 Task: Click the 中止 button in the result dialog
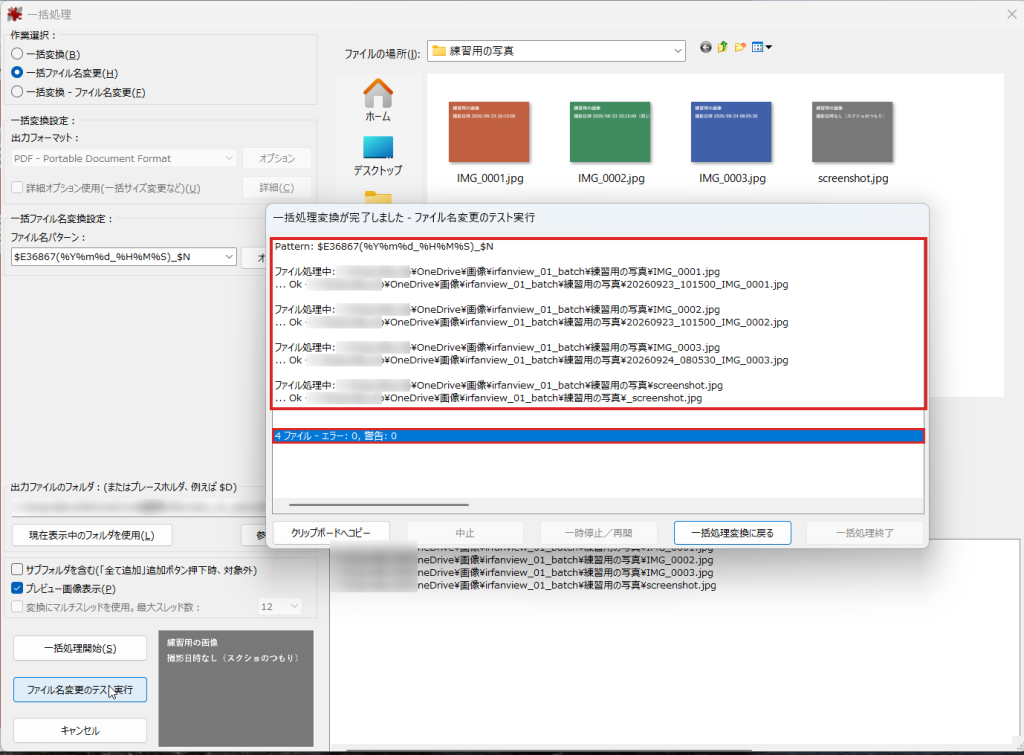[465, 533]
